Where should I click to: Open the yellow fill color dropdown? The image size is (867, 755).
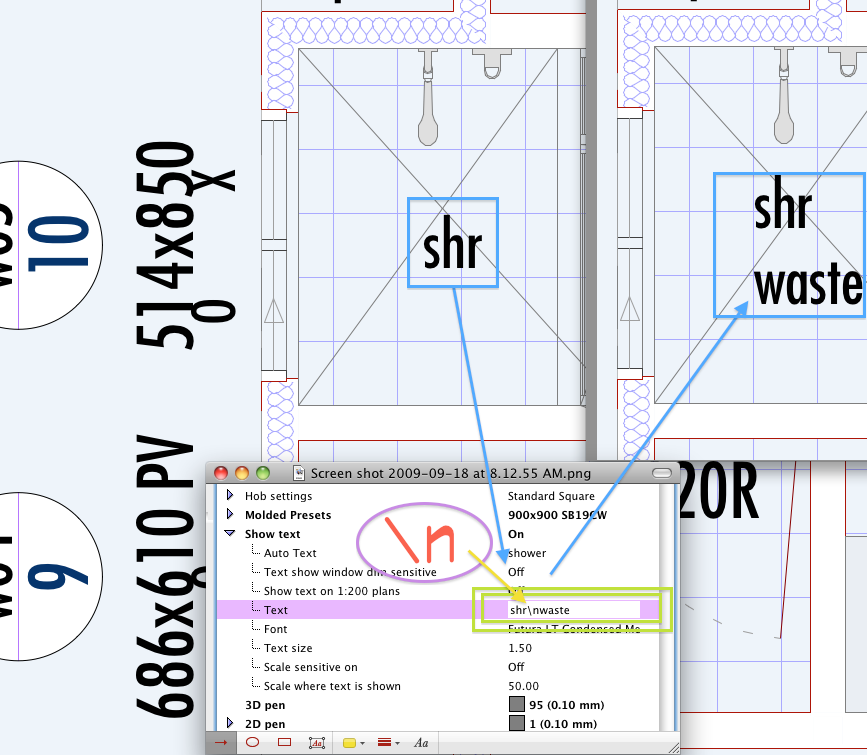354,743
